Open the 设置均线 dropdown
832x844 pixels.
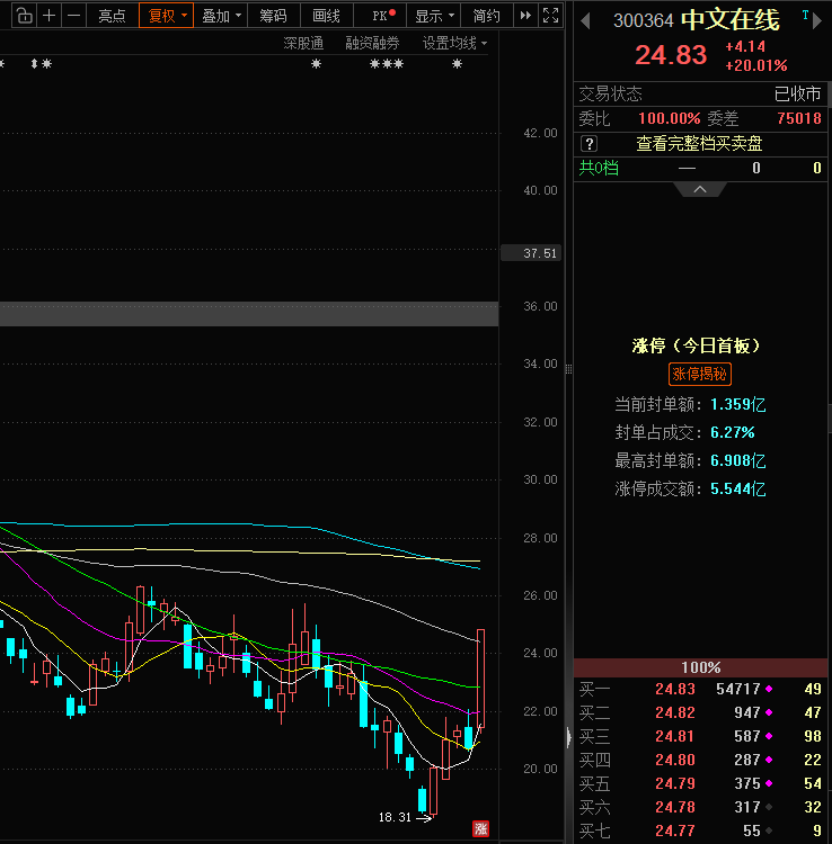click(455, 44)
